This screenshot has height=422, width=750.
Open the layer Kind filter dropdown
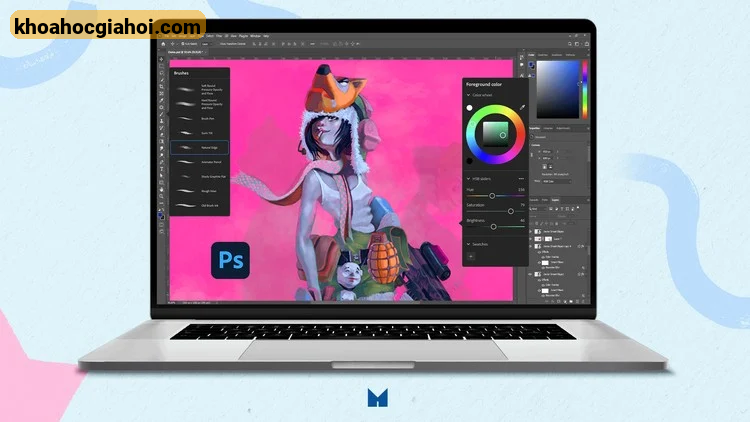coord(538,209)
